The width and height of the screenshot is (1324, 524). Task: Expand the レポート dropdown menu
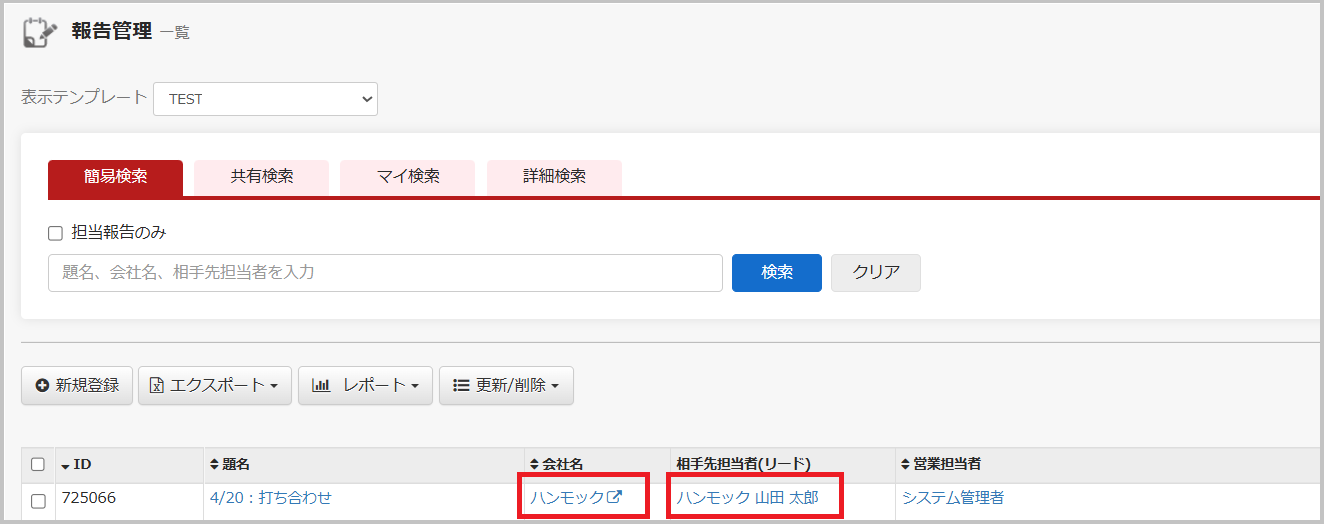pos(365,385)
